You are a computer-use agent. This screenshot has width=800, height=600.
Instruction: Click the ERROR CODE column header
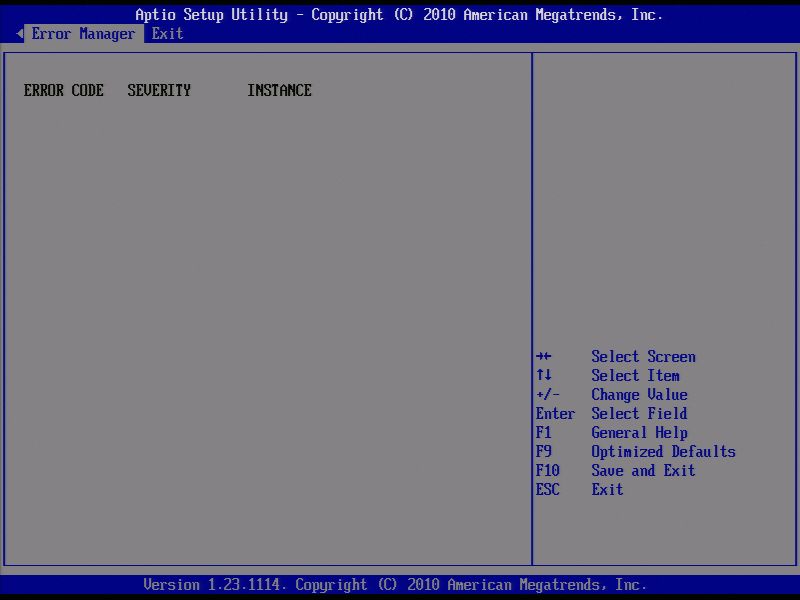(63, 90)
